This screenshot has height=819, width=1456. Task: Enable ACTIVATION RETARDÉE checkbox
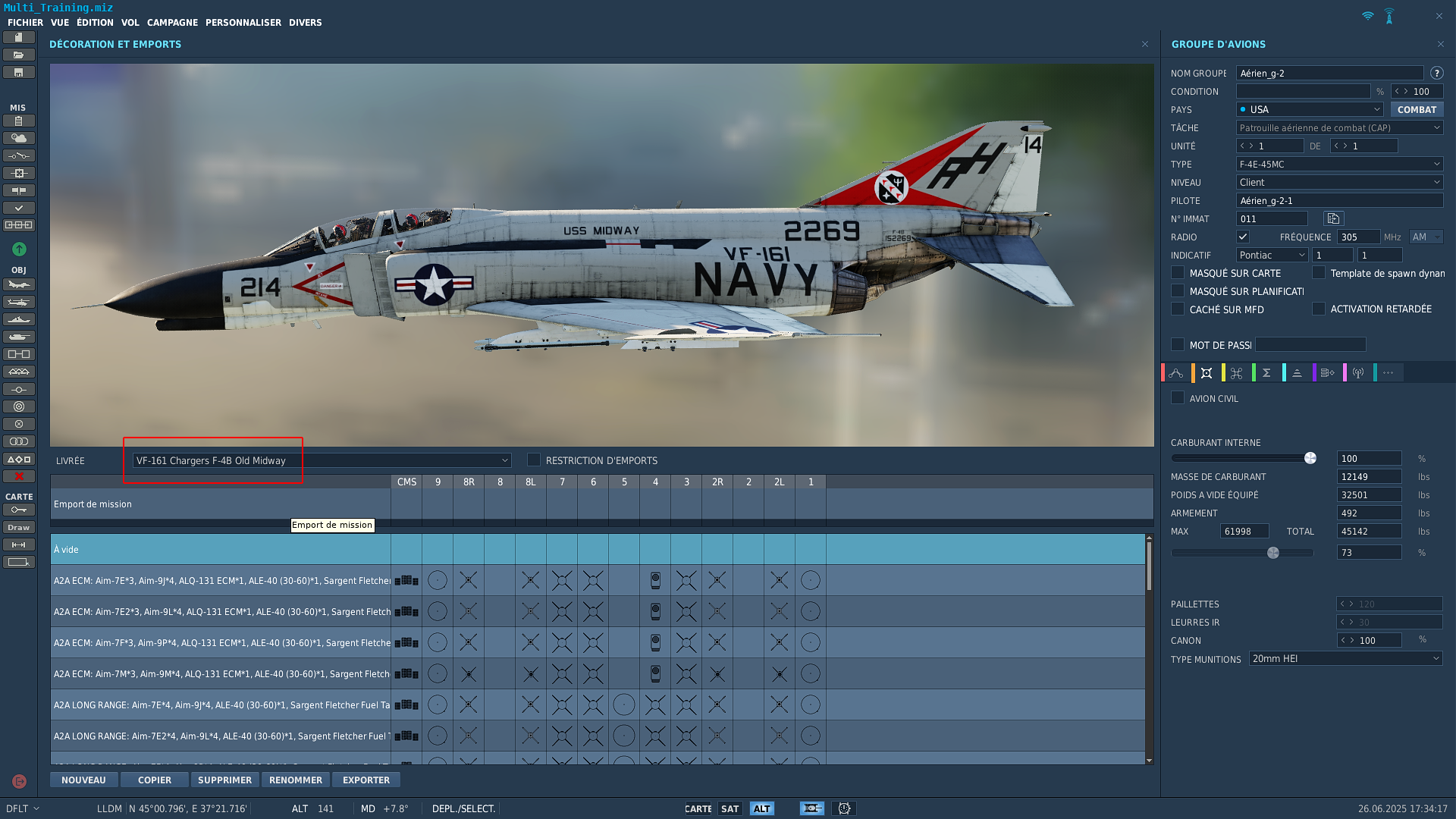1319,309
